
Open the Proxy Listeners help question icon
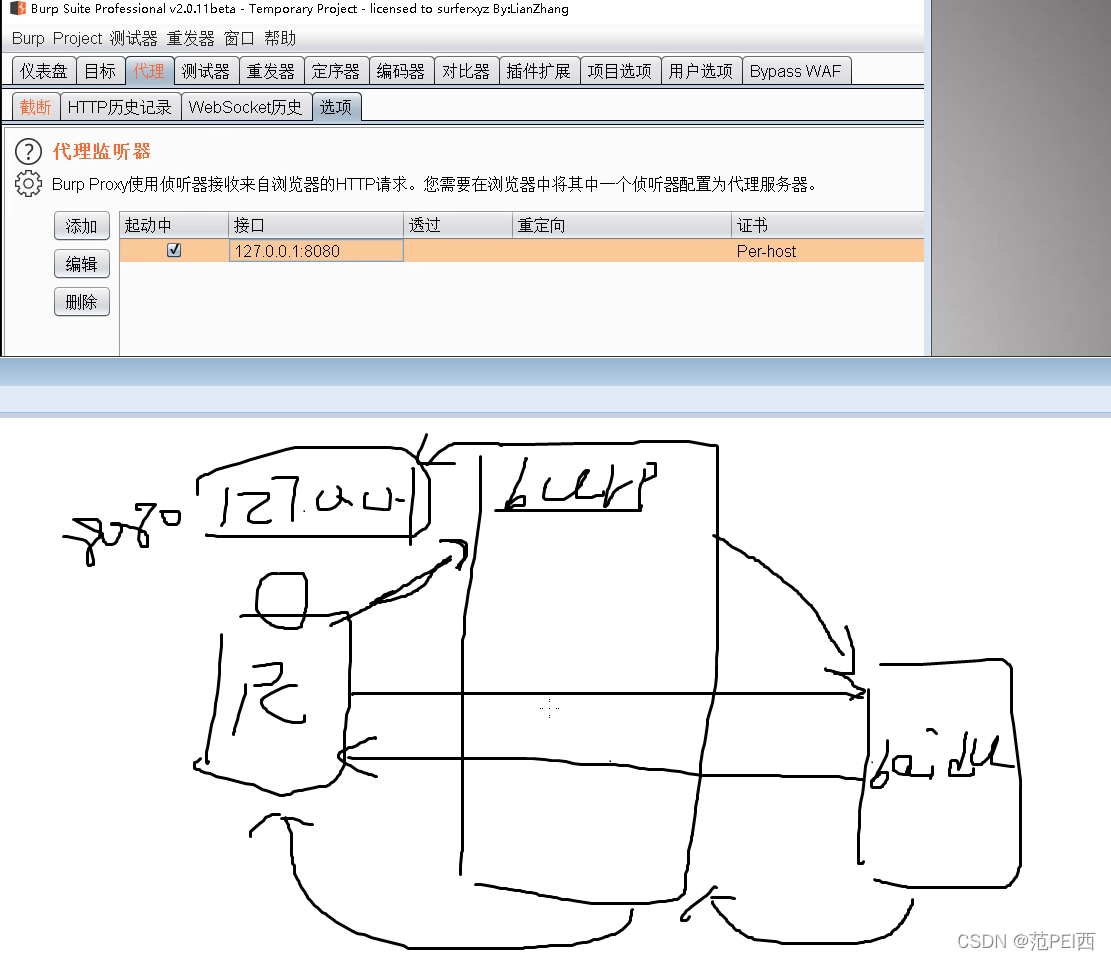click(x=28, y=152)
